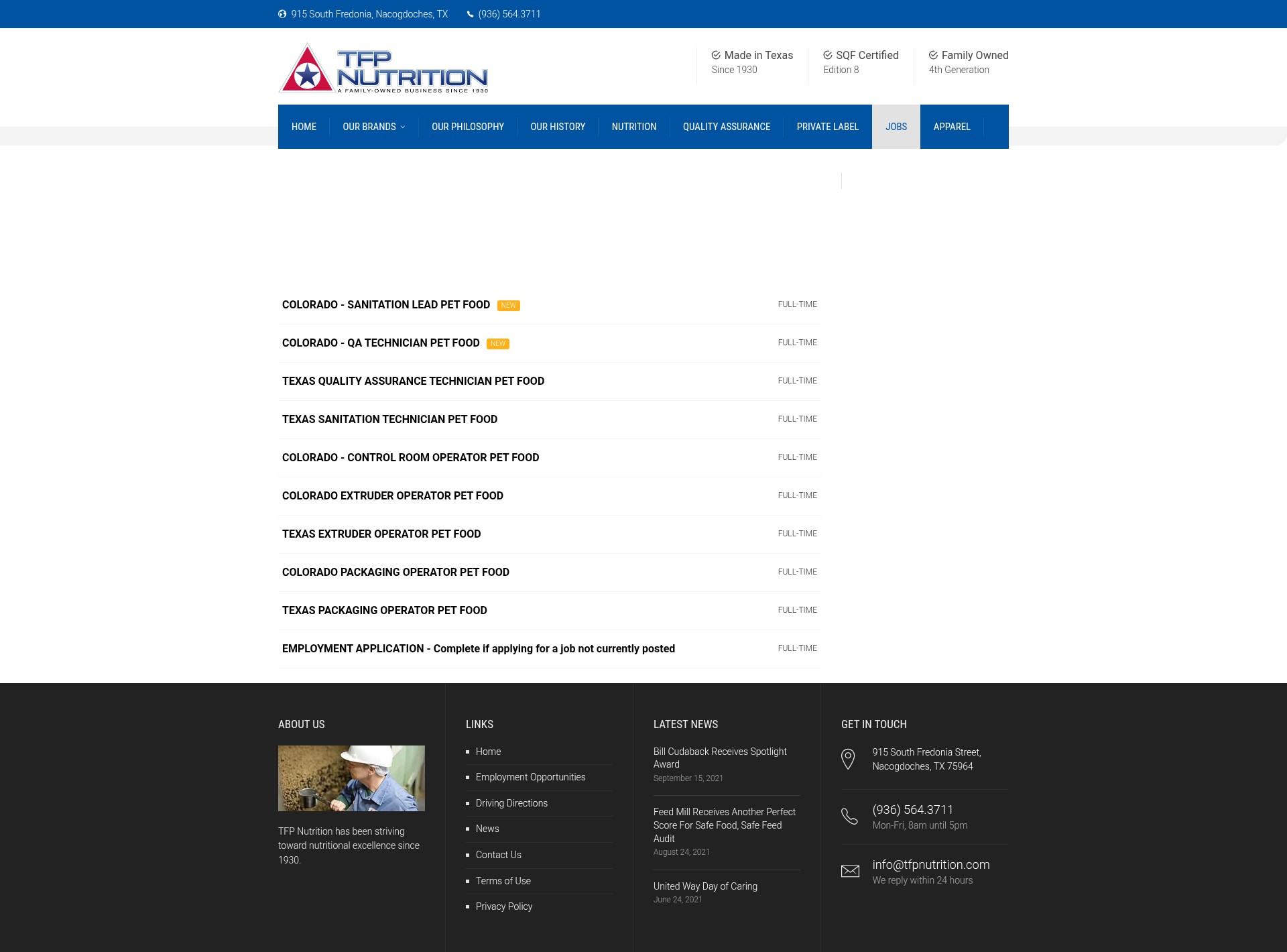Open the Our History menu item
Screen dimensions: 1287x952
pyautogui.click(x=558, y=127)
